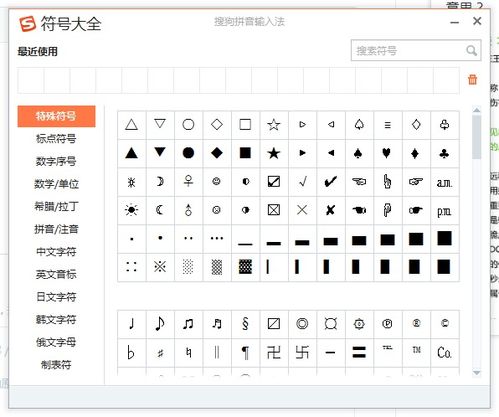This screenshot has width=499, height=417.
Task: Insert the solid black star symbol
Action: click(x=274, y=153)
